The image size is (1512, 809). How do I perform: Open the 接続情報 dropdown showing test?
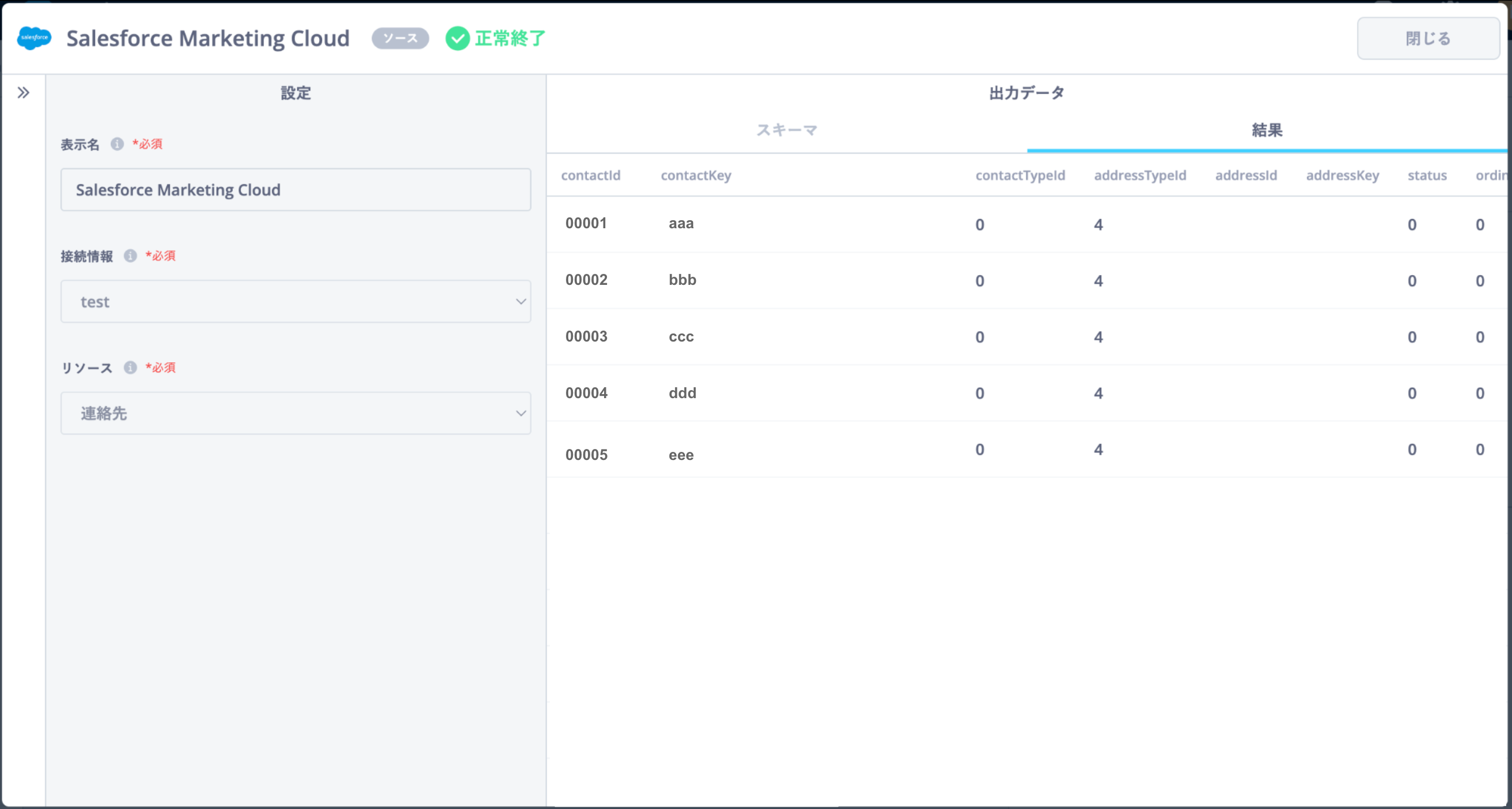(x=296, y=302)
